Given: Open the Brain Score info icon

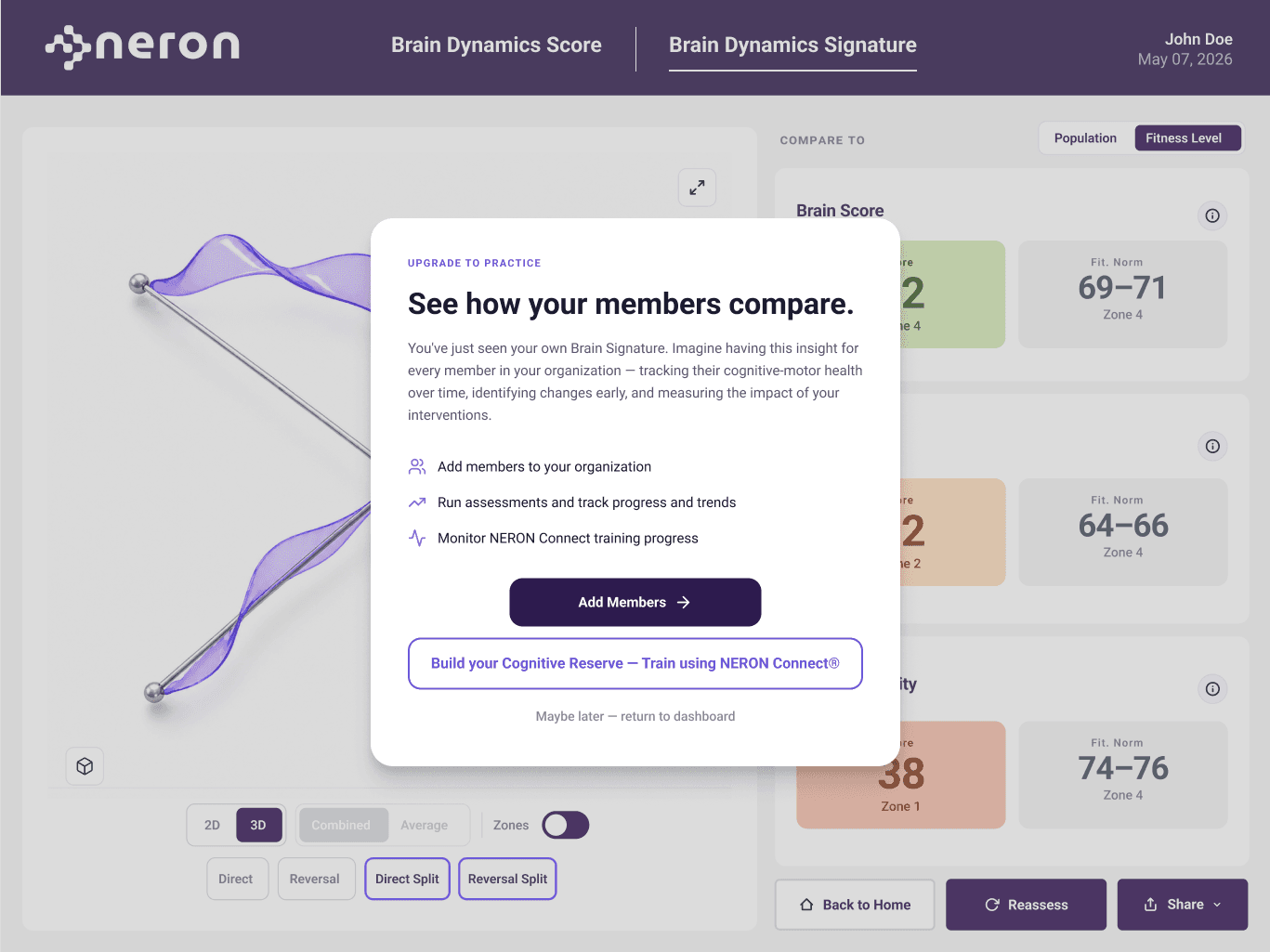Looking at the screenshot, I should click(x=1212, y=215).
